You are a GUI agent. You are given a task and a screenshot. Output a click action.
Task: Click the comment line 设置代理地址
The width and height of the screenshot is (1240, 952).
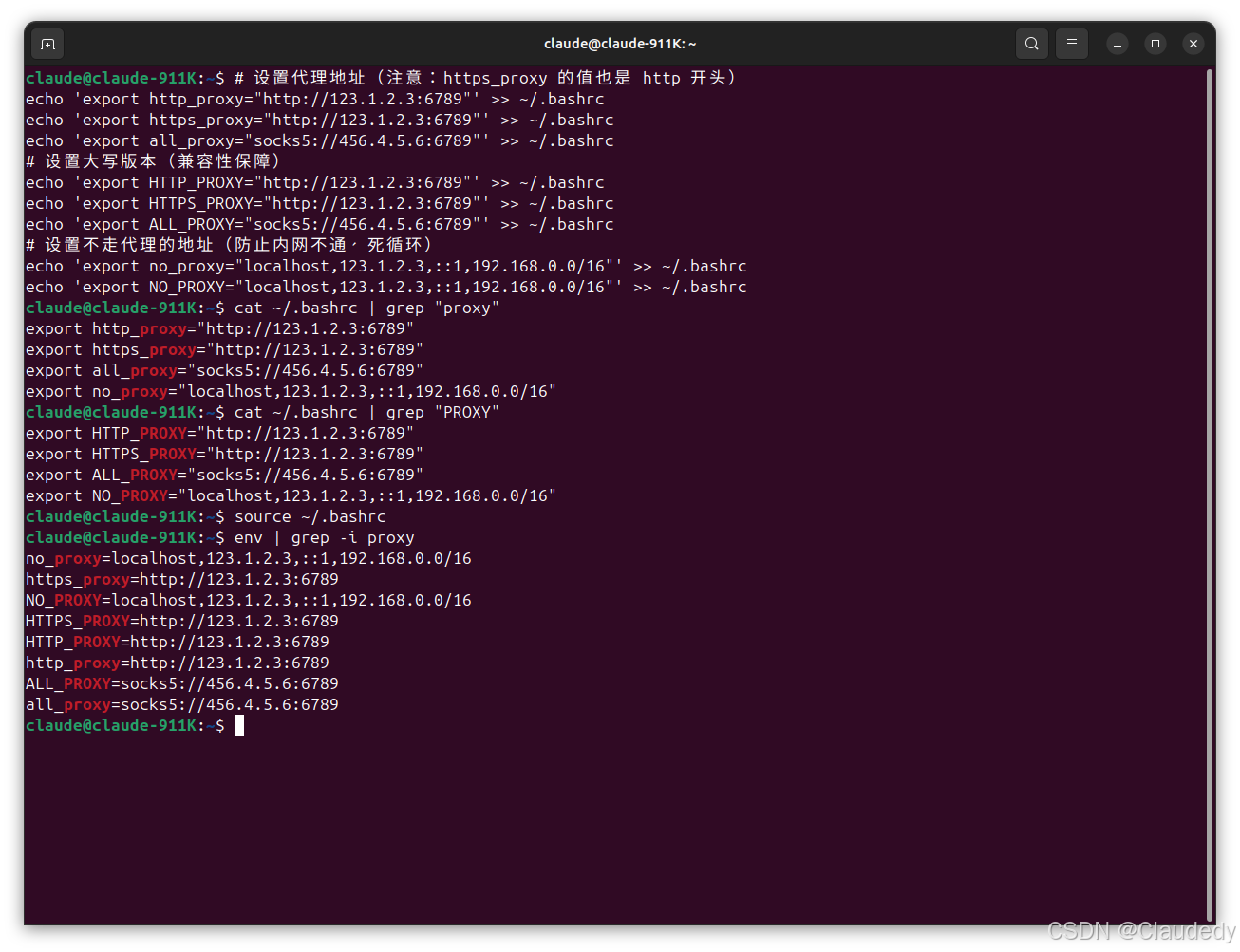pyautogui.click(x=486, y=78)
